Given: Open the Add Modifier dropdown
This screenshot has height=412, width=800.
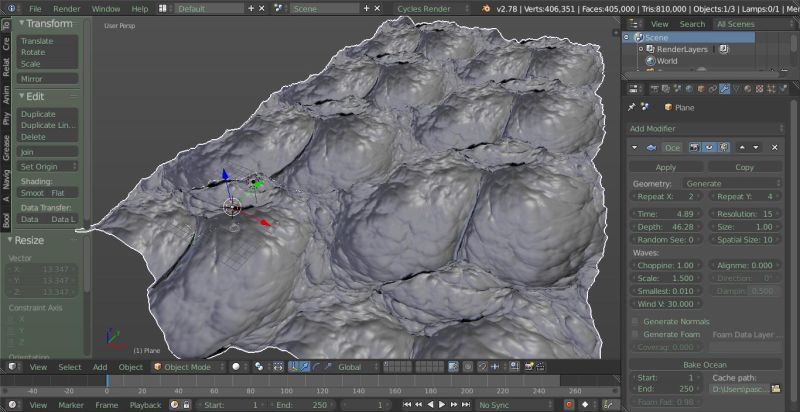Looking at the screenshot, I should pyautogui.click(x=705, y=129).
